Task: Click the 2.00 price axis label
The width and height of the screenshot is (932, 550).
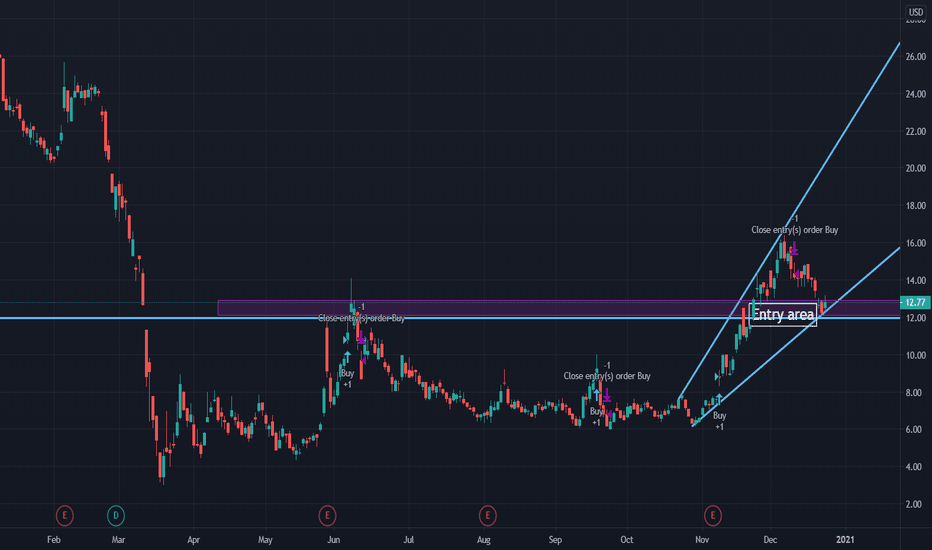Action: 916,504
